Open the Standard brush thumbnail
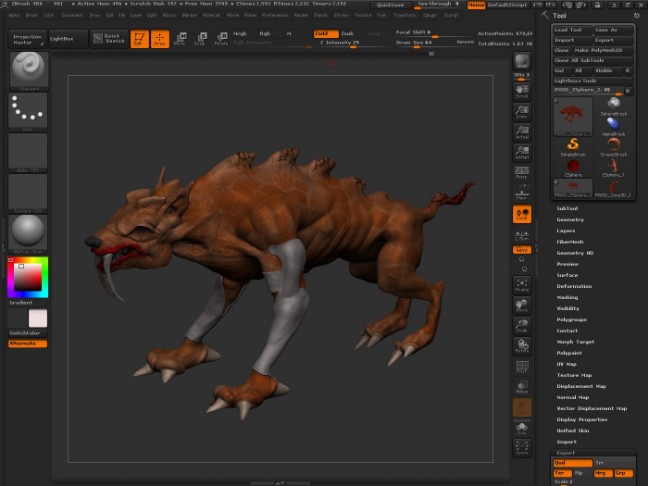648x486 pixels. (28, 71)
